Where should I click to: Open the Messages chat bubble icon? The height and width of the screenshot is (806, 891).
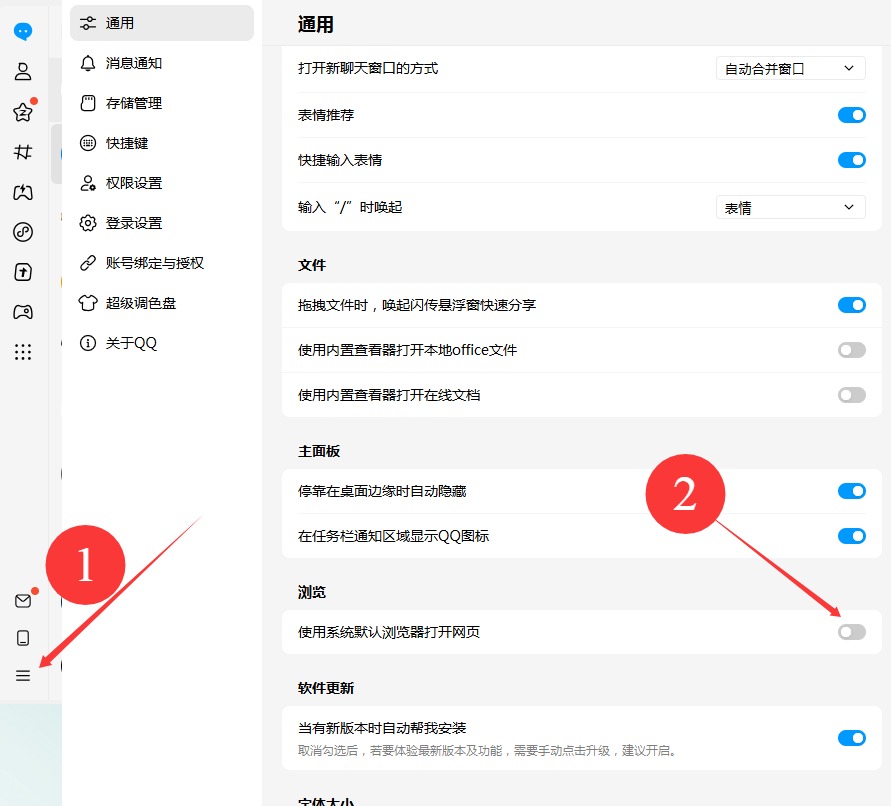pyautogui.click(x=23, y=30)
